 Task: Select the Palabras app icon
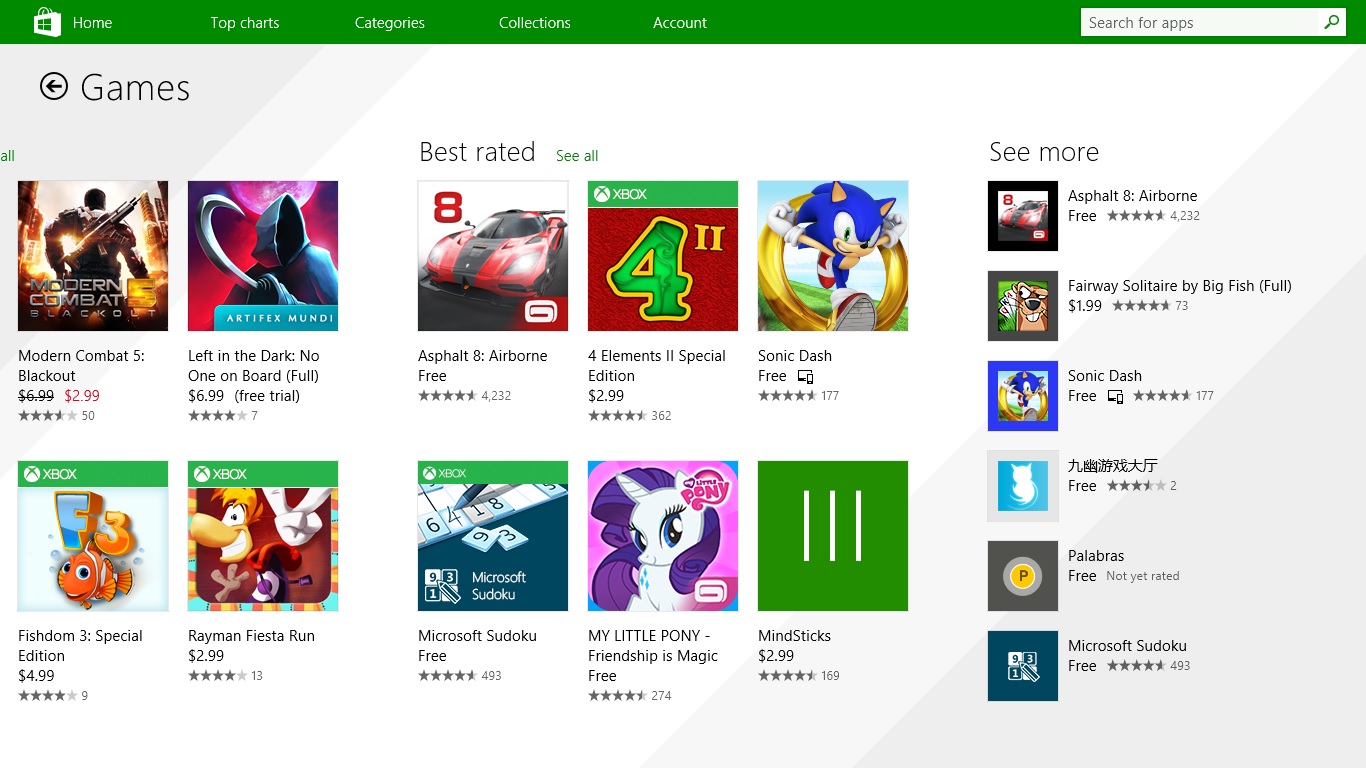click(x=1023, y=576)
